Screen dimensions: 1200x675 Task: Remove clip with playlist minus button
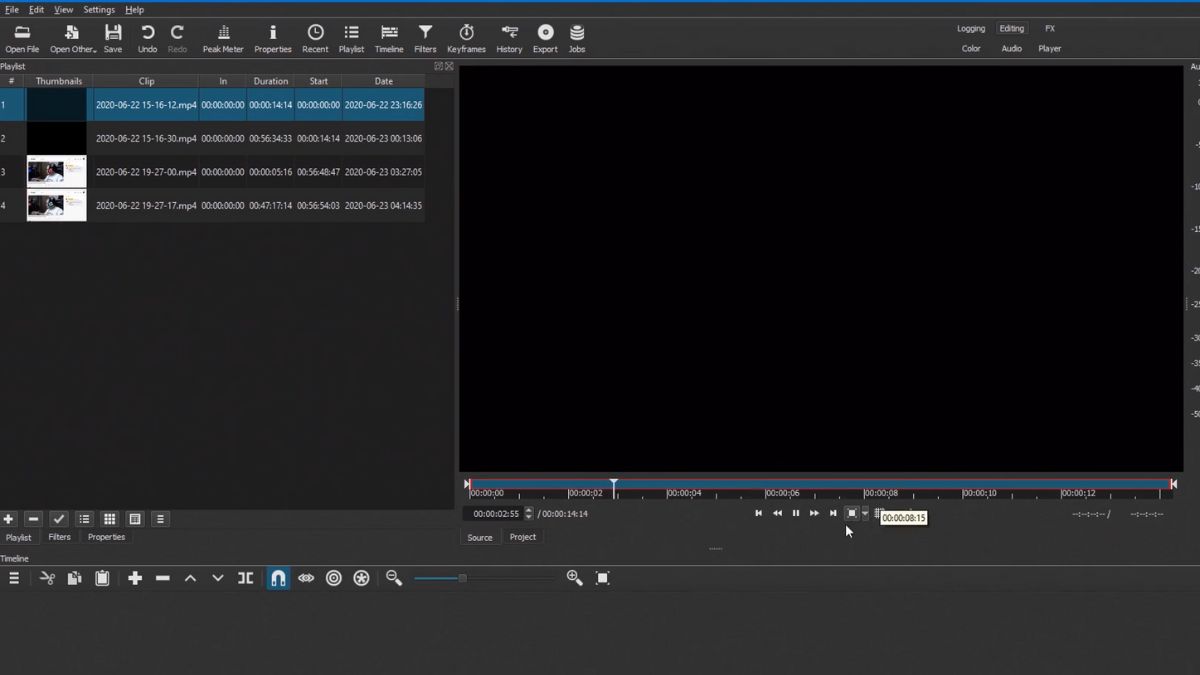click(33, 519)
